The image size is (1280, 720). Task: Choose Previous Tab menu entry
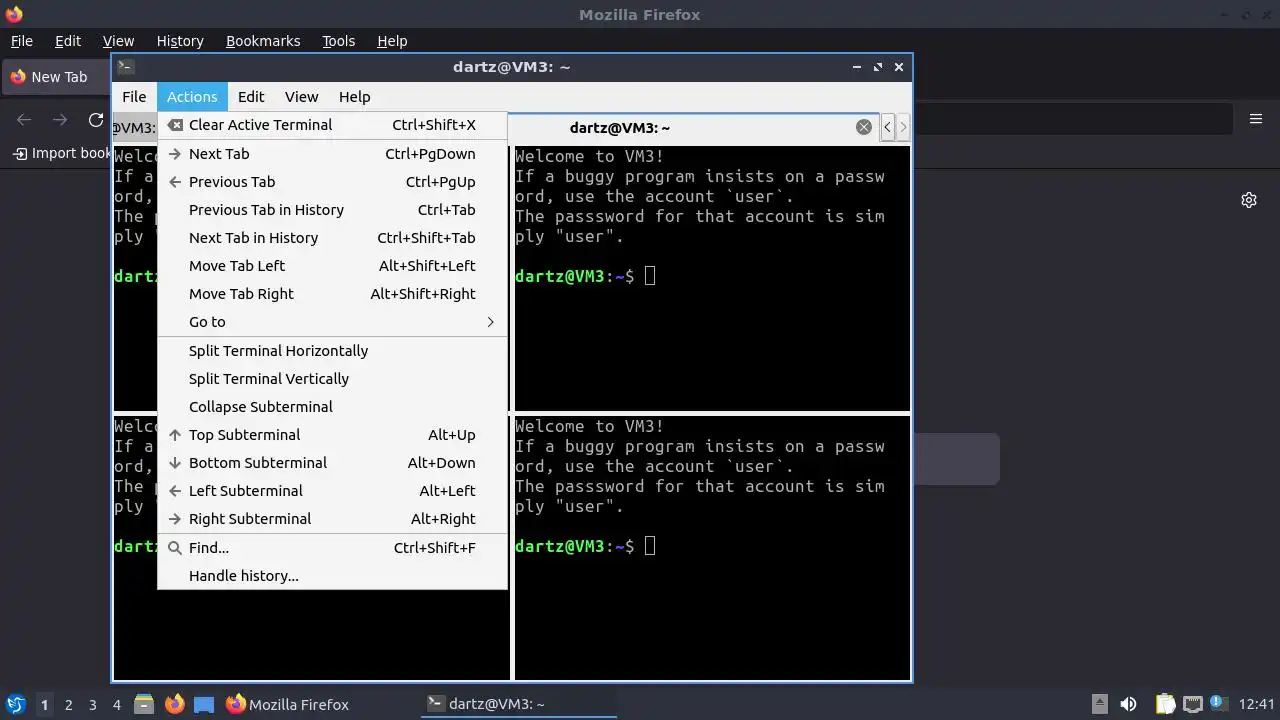(x=332, y=182)
